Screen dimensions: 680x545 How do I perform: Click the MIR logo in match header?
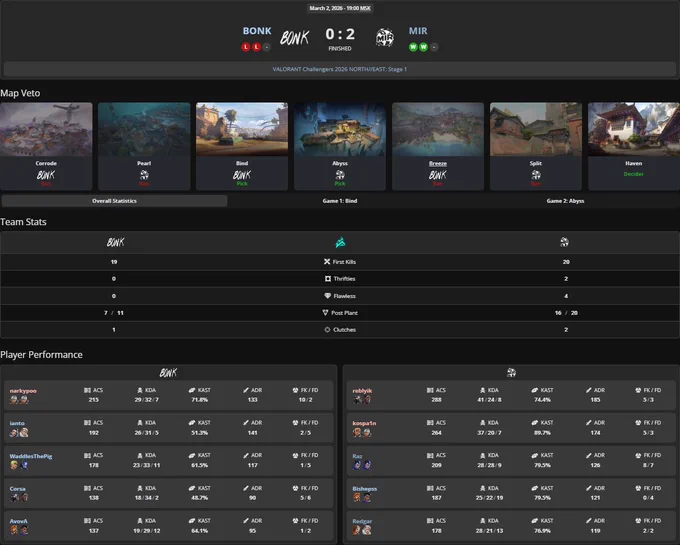coord(385,38)
